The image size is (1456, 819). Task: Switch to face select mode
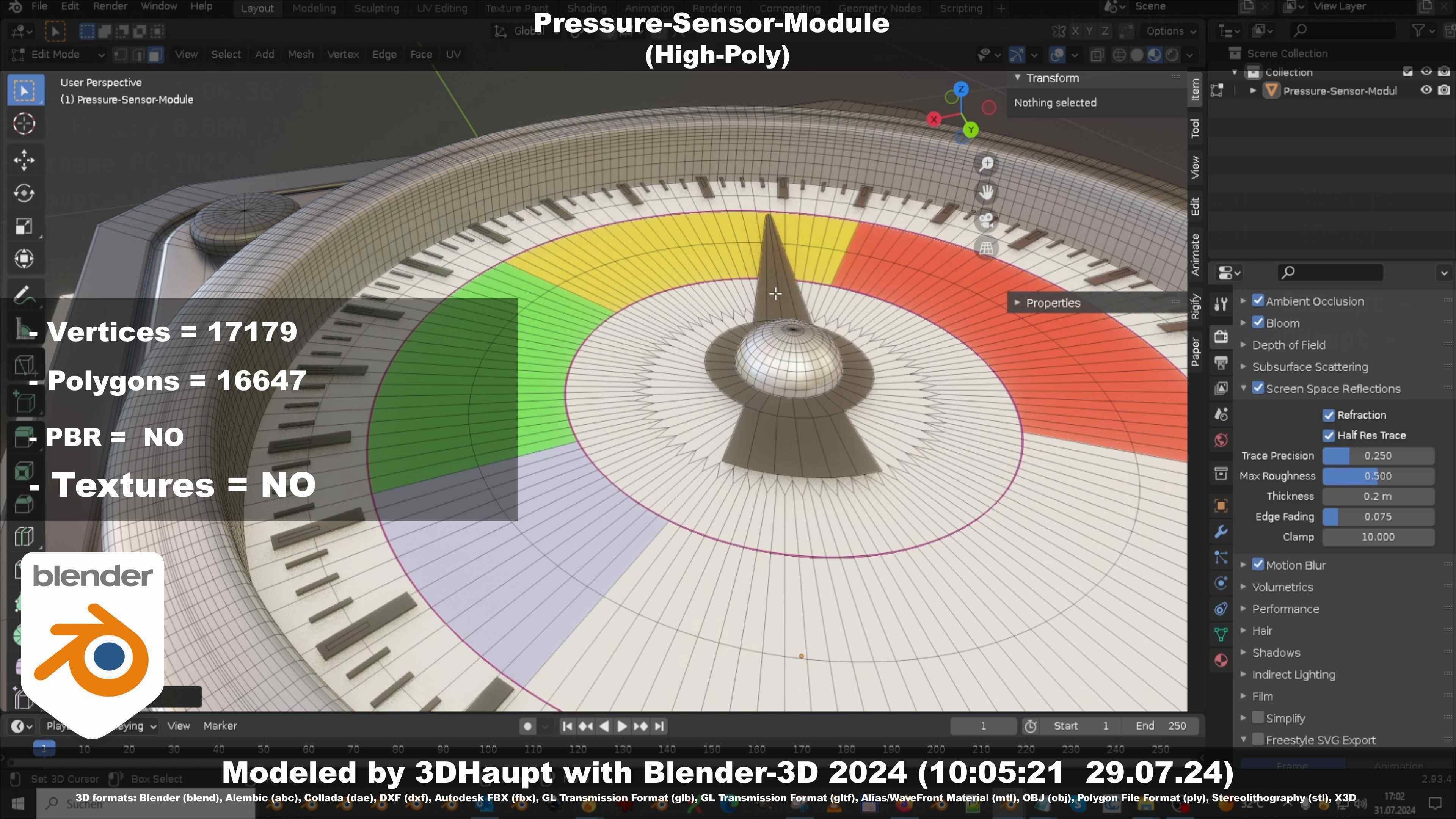point(155,54)
